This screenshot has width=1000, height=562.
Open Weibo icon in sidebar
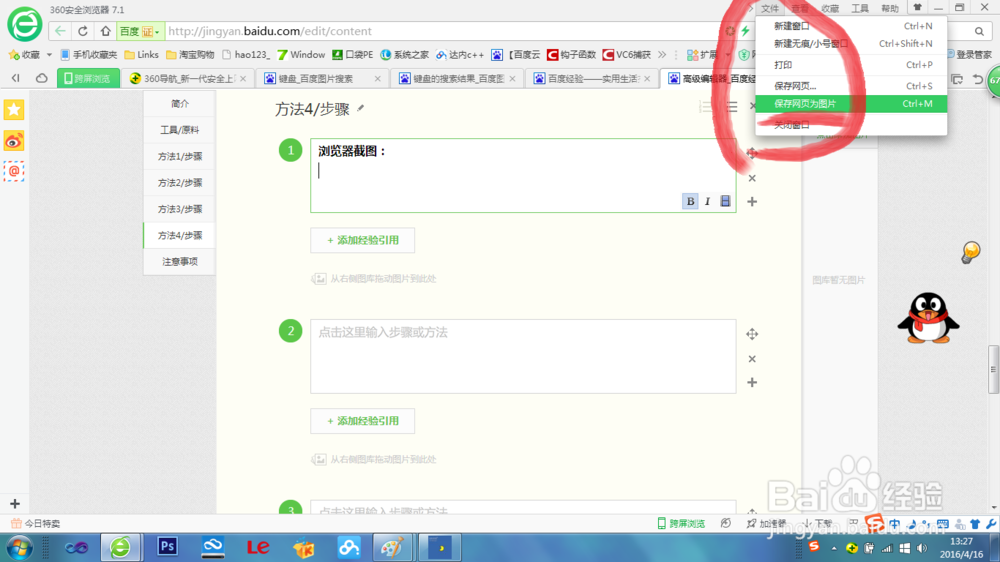pyautogui.click(x=14, y=140)
